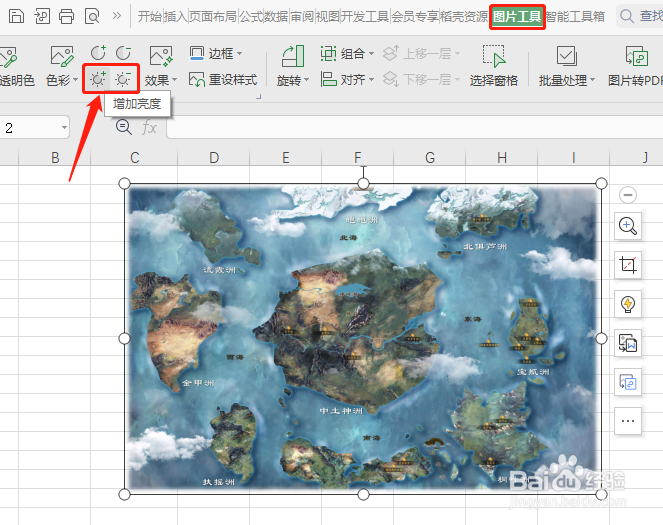Open the 色彩 color dropdown
This screenshot has height=525, width=663.
[62, 66]
